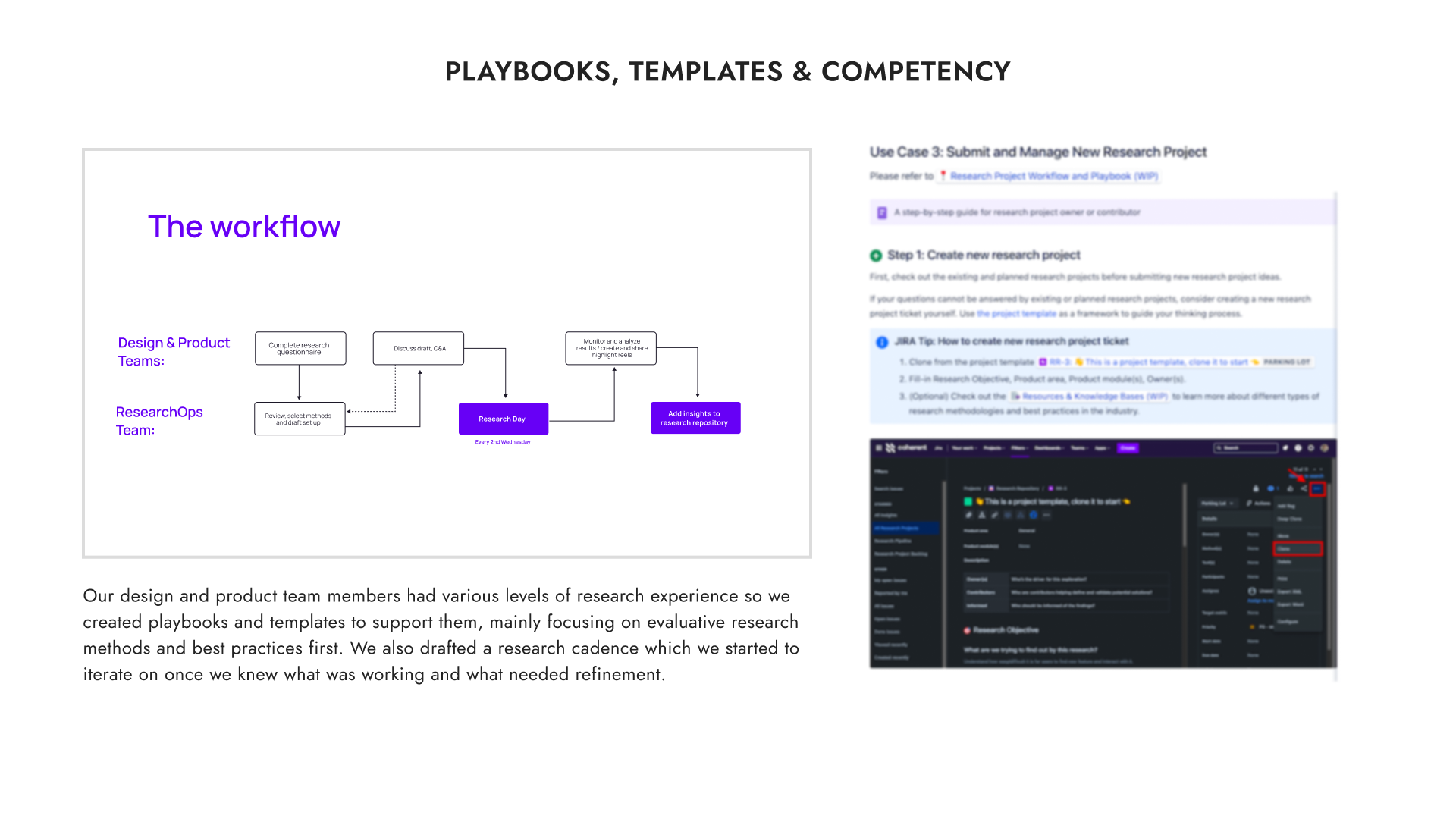The height and width of the screenshot is (819, 1456).
Task: Select Clone in the more actions menu
Action: point(1298,548)
